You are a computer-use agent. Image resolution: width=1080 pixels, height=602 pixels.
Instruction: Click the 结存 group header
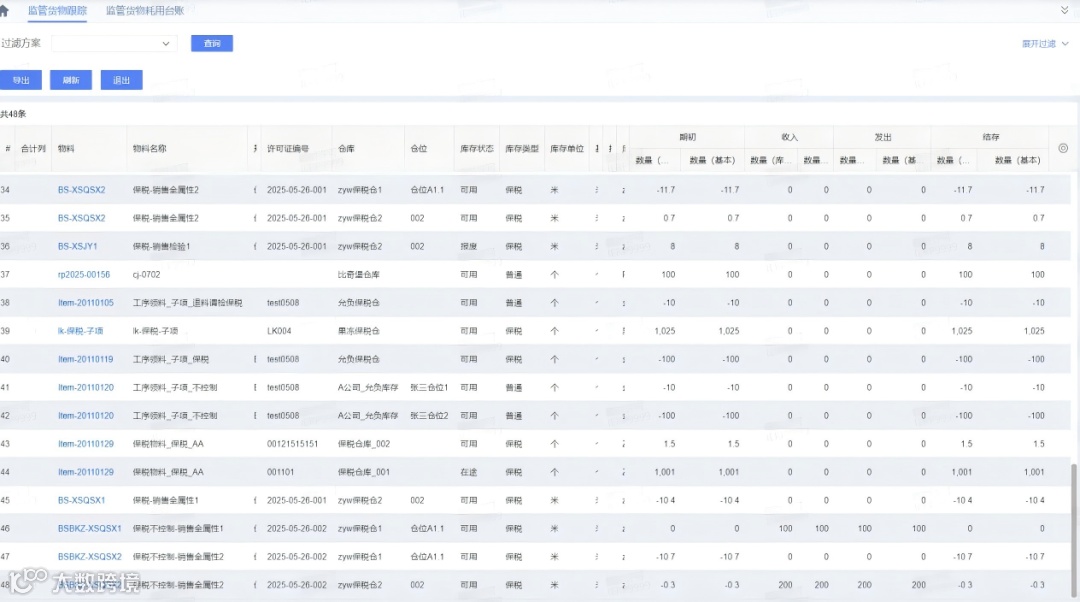[990, 137]
